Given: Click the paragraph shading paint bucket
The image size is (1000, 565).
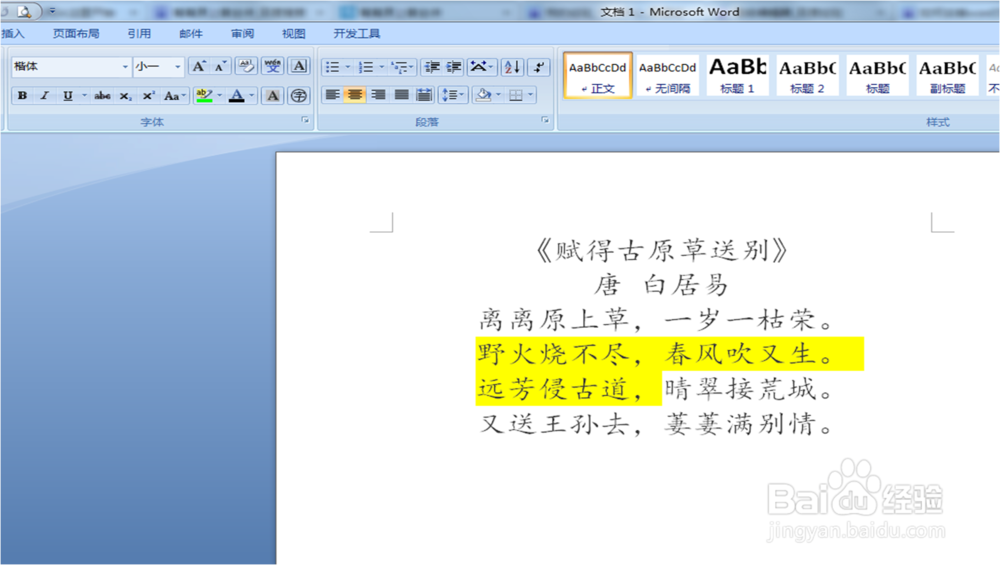Looking at the screenshot, I should pos(484,96).
